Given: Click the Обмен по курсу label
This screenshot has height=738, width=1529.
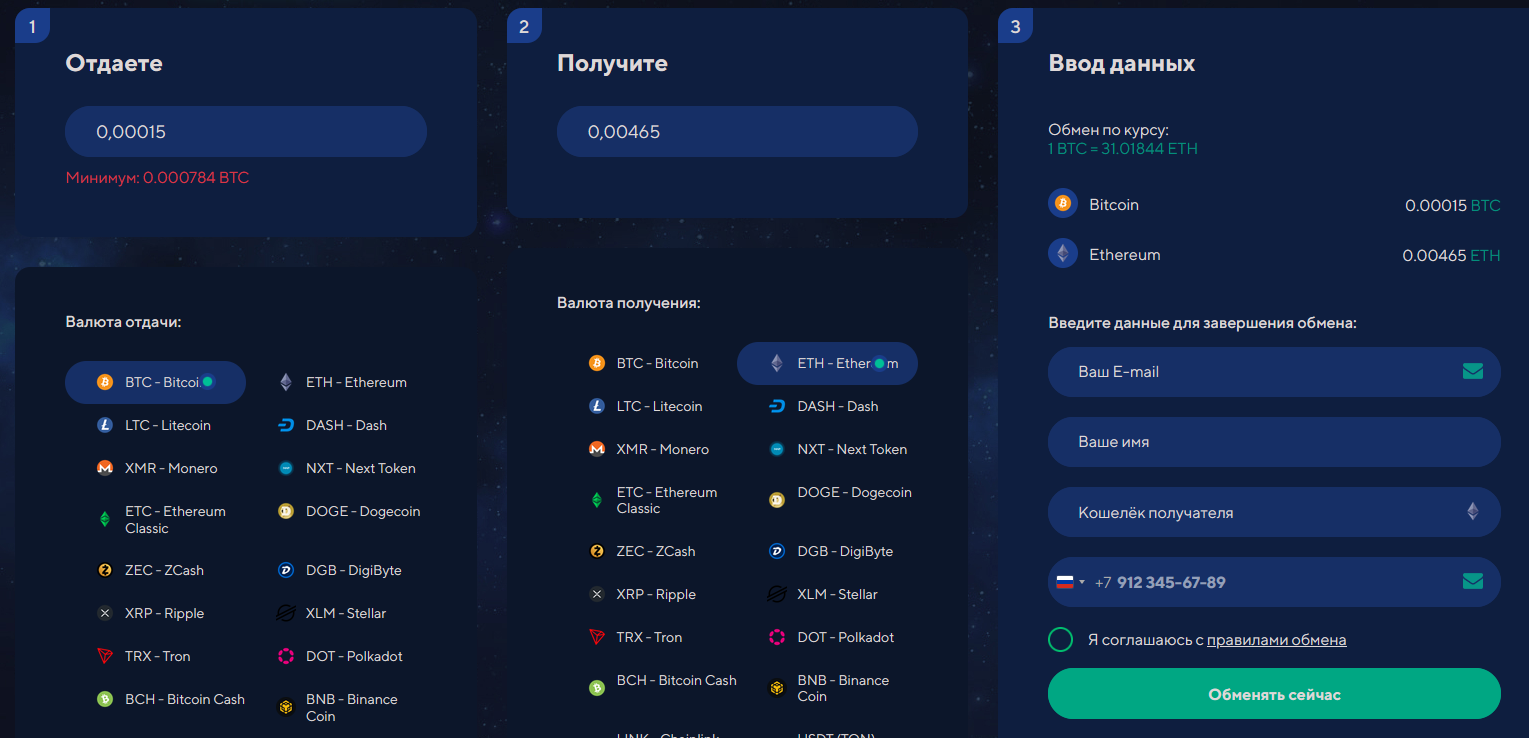Looking at the screenshot, I should 1108,130.
